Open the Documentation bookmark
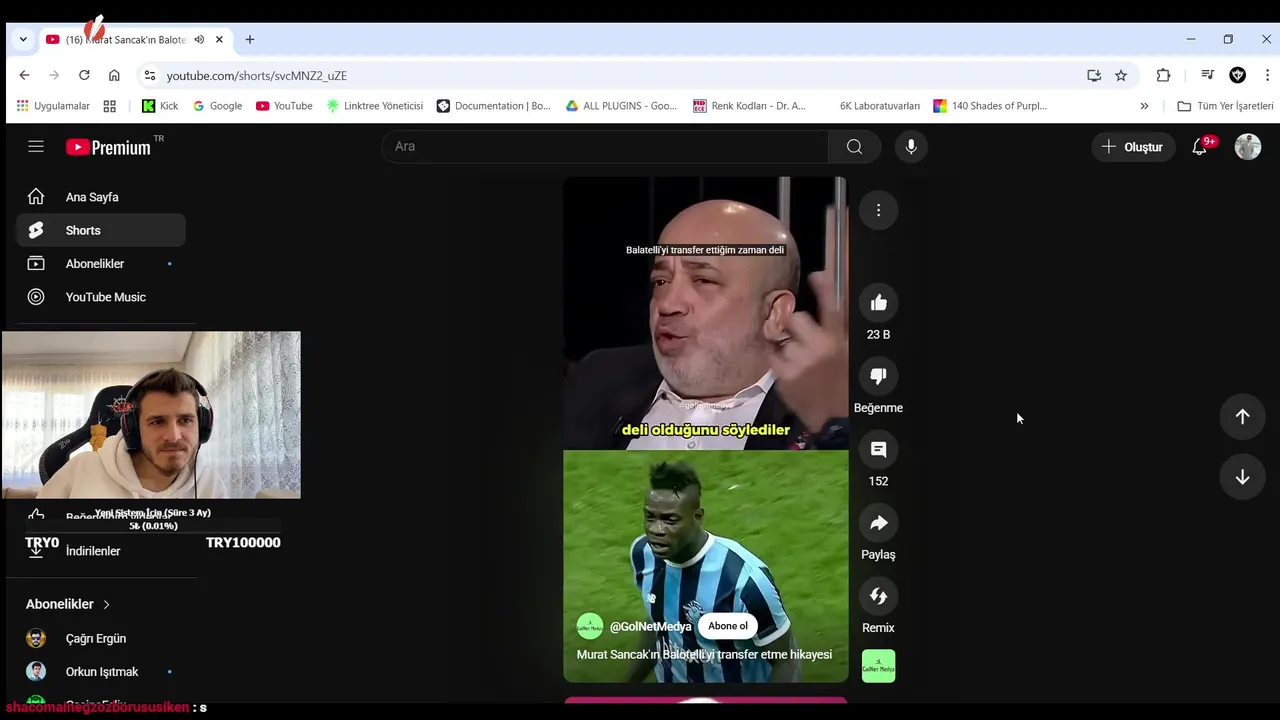Viewport: 1280px width, 720px height. coord(493,106)
